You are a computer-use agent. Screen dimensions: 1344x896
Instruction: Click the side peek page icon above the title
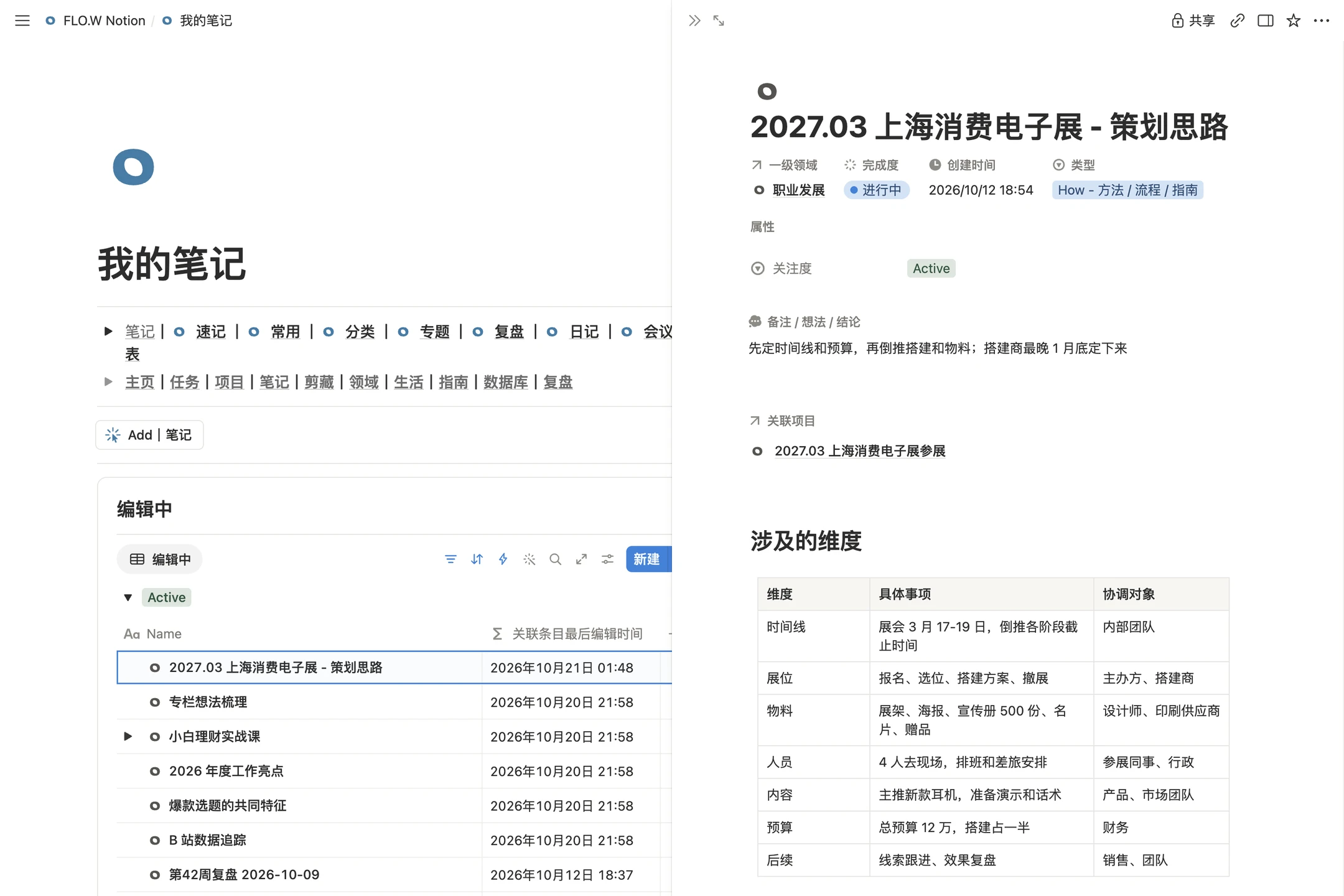[x=767, y=91]
